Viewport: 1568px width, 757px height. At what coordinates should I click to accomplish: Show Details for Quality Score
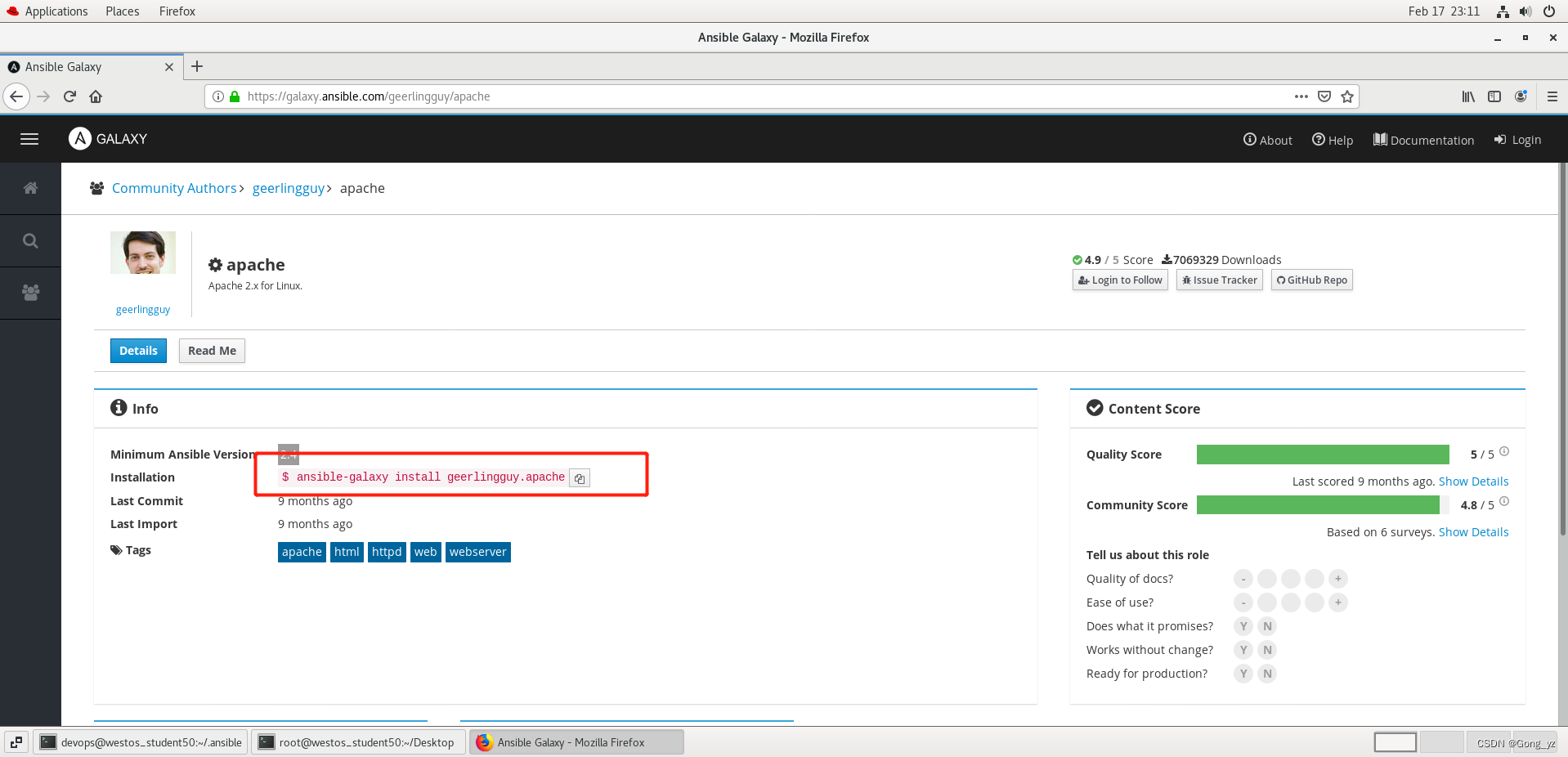[x=1473, y=482]
